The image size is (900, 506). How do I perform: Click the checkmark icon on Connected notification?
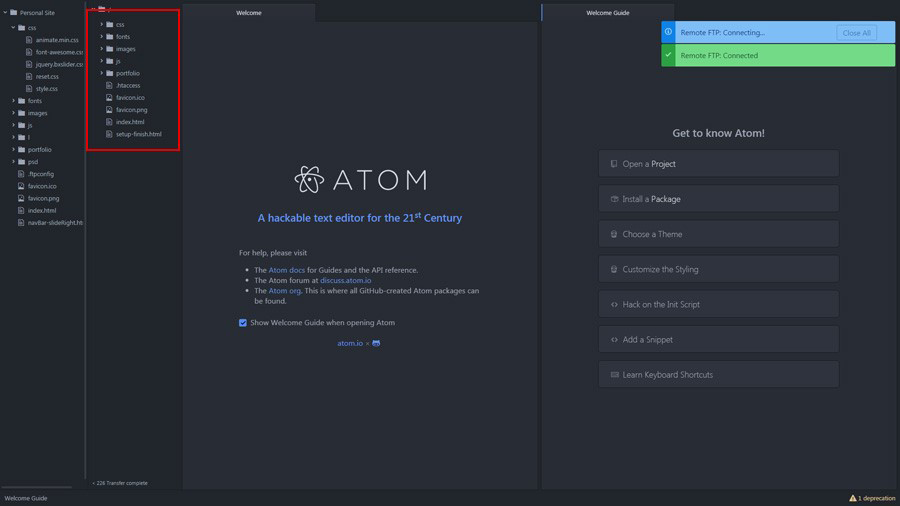click(668, 55)
